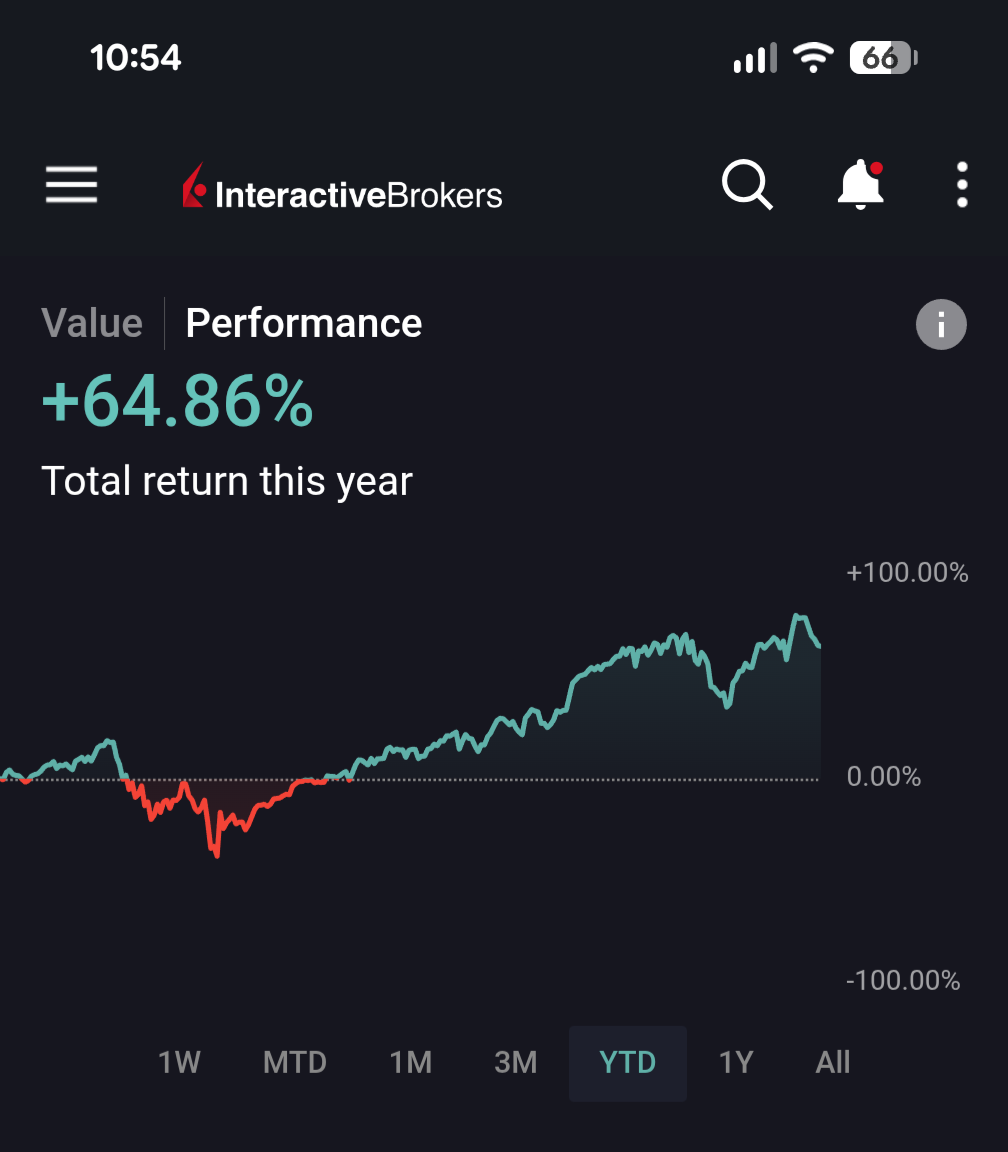1008x1152 pixels.
Task: Show the All time range
Action: tap(833, 1062)
